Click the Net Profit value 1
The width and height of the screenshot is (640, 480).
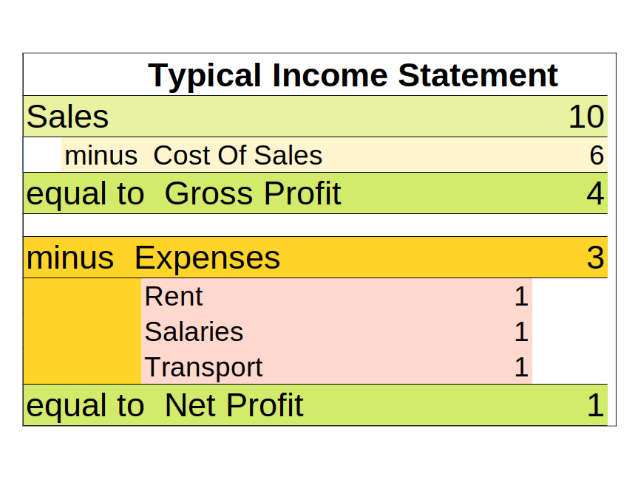[595, 406]
